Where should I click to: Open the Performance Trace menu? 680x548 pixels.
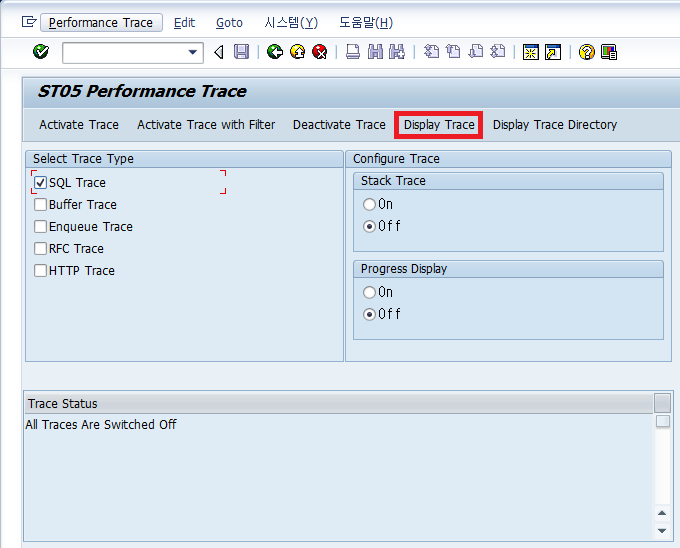click(101, 23)
